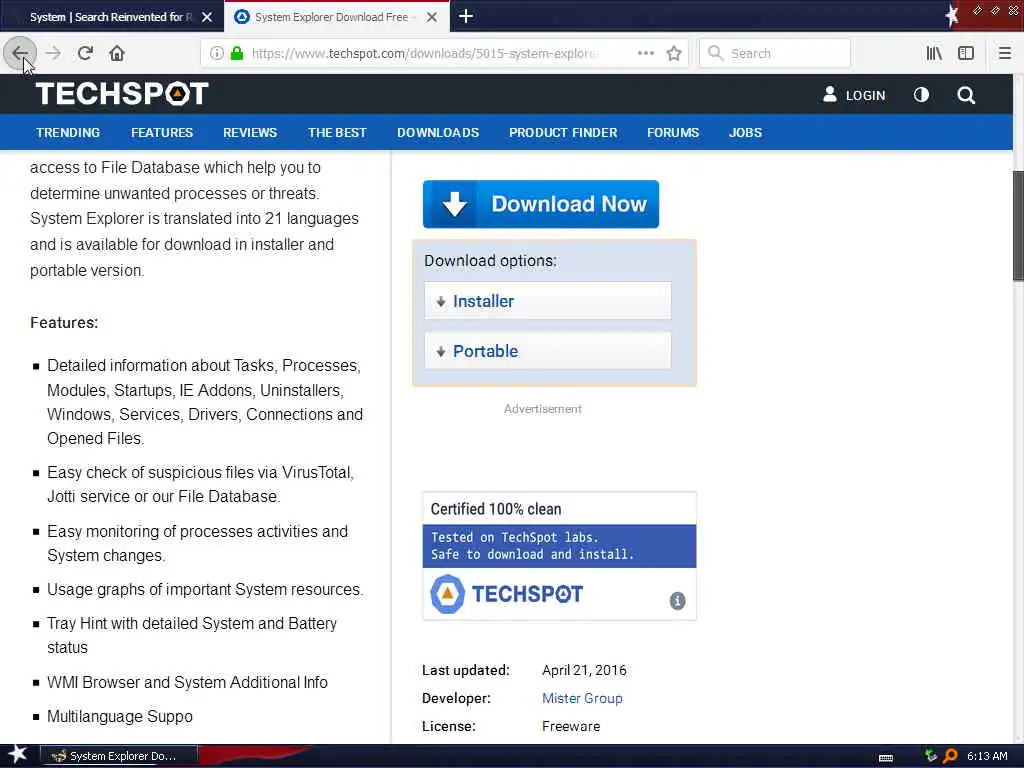Screen dimensions: 1024x768
Task: Click the certified badge info icon
Action: (x=677, y=601)
